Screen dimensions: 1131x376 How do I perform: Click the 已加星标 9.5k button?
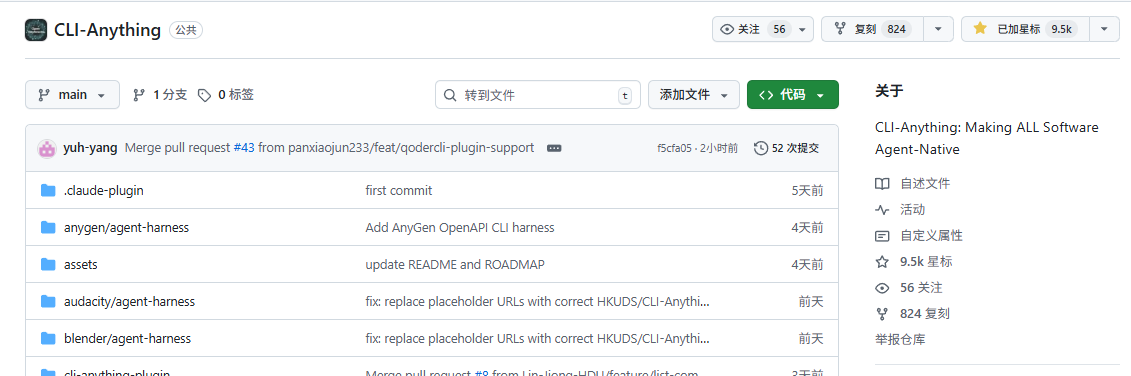(1026, 30)
